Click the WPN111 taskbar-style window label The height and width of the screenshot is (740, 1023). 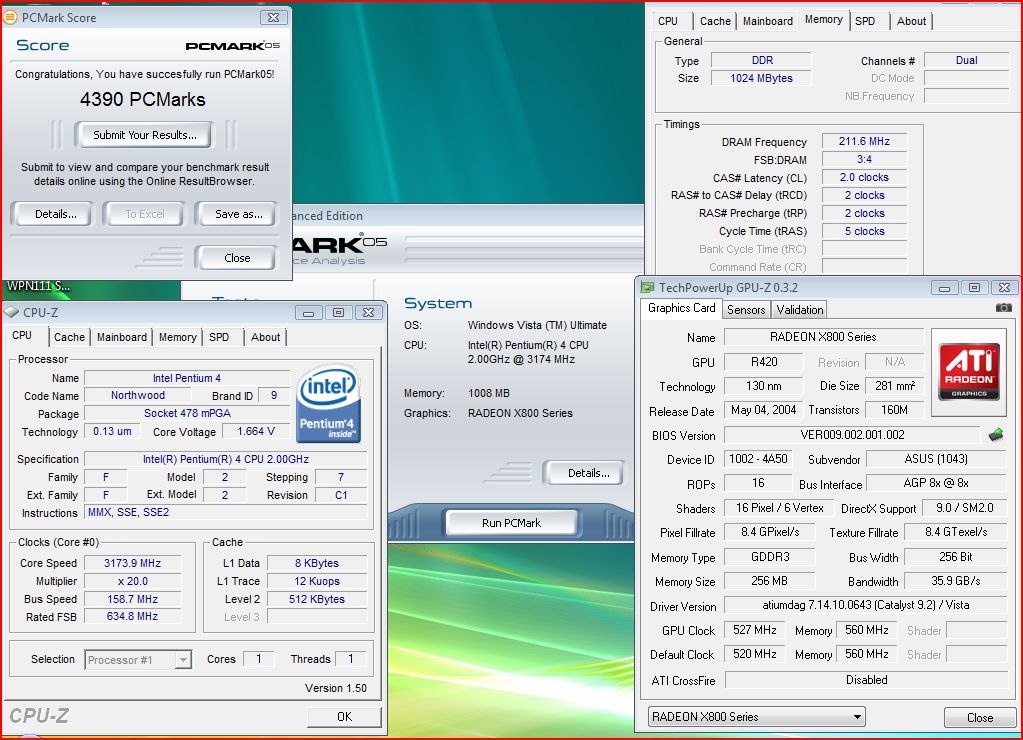pyautogui.click(x=38, y=286)
